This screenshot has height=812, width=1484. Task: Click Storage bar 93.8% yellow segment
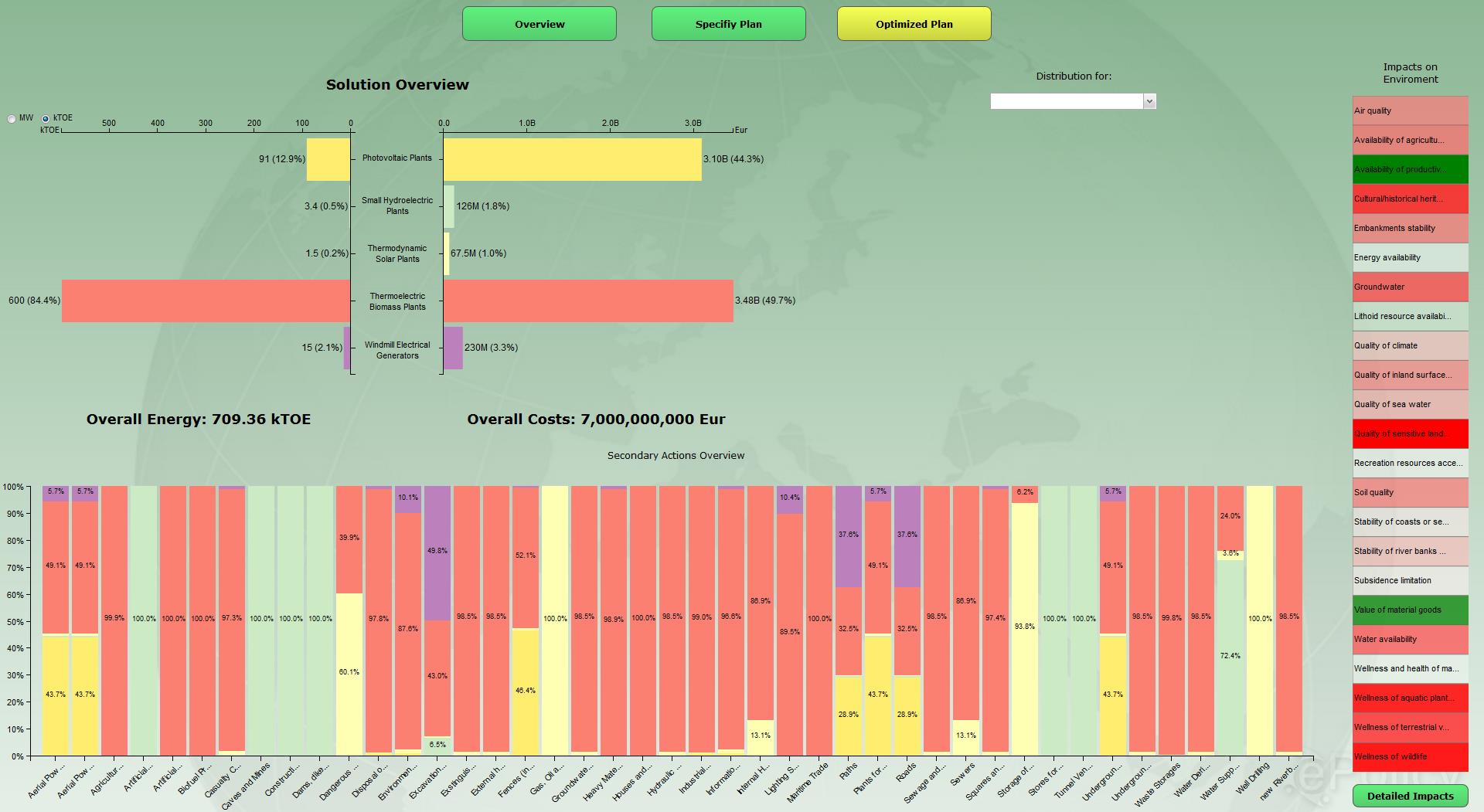pos(1025,629)
